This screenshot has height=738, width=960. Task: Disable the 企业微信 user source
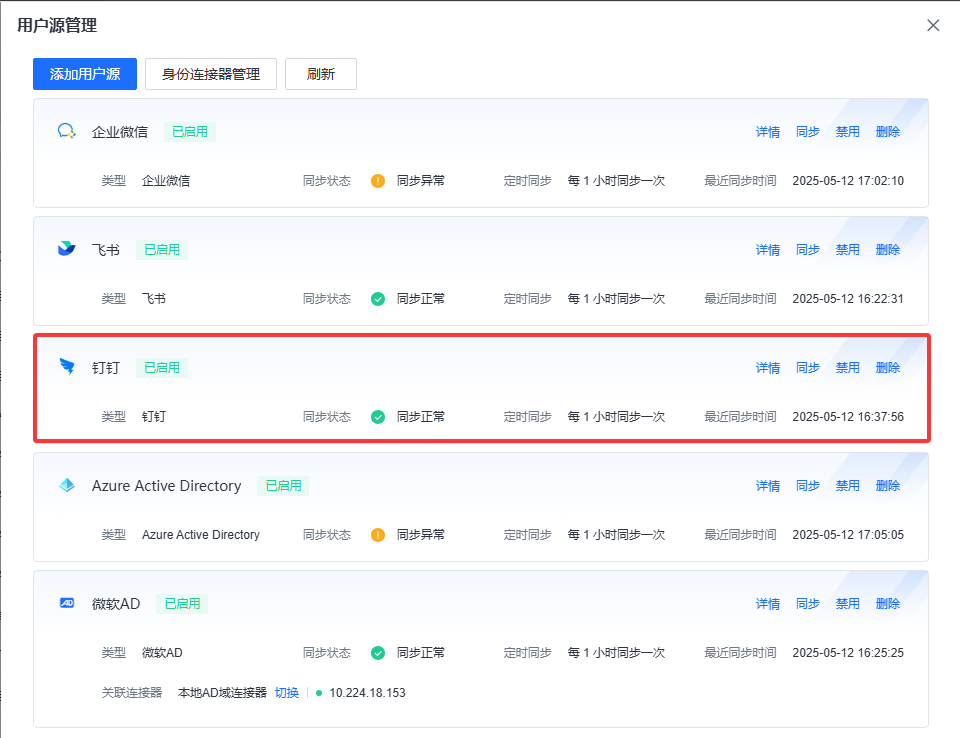point(847,132)
